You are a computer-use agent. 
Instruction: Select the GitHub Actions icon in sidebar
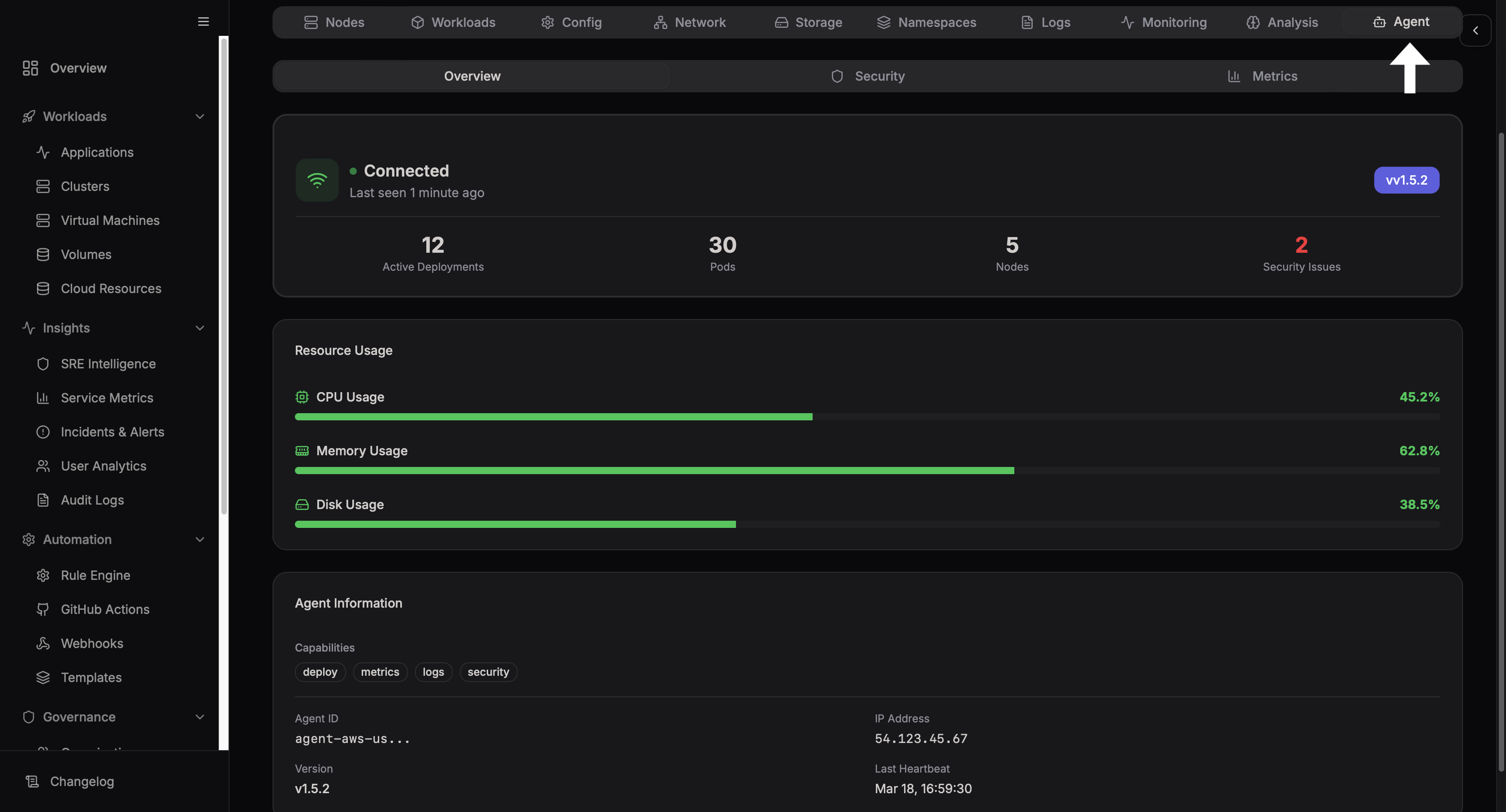point(43,609)
